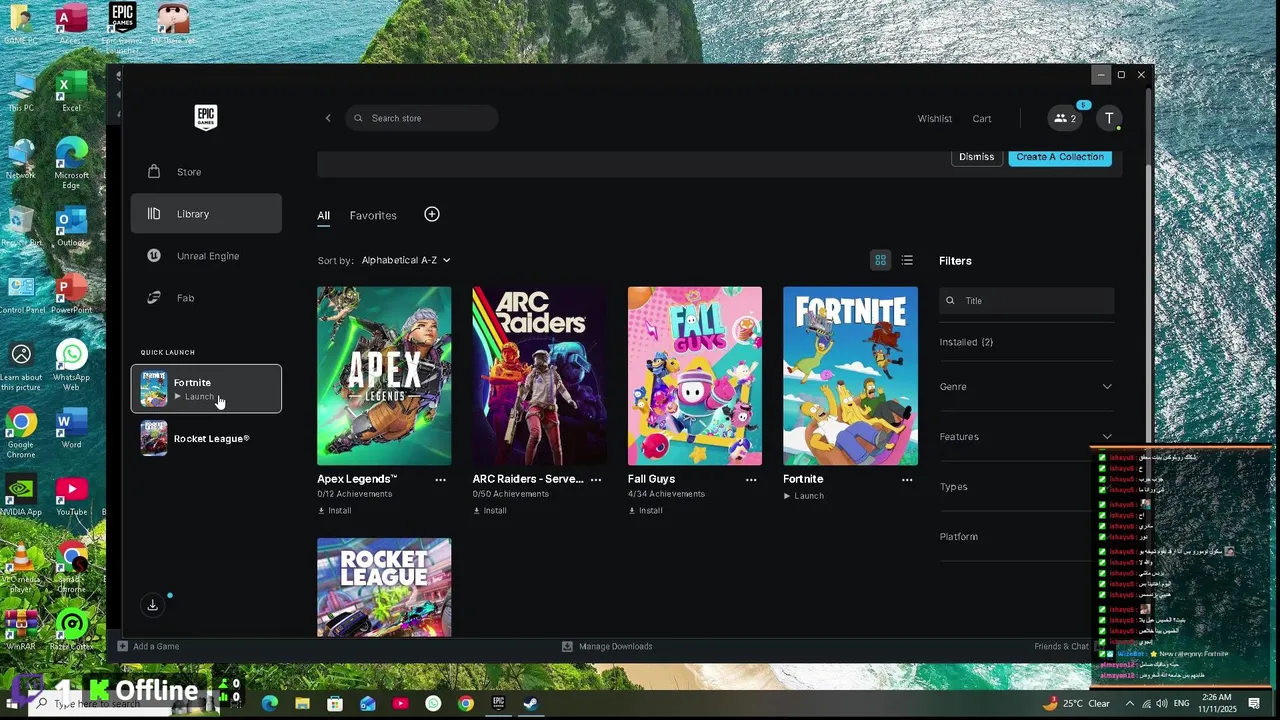The image size is (1280, 720).
Task: Open the T profile avatar menu
Action: [1109, 118]
